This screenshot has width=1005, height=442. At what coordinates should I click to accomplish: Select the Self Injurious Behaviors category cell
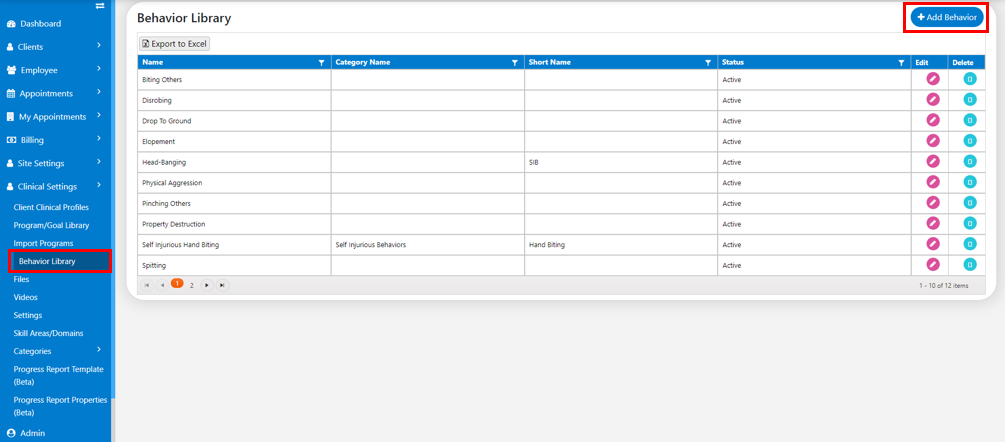point(428,245)
